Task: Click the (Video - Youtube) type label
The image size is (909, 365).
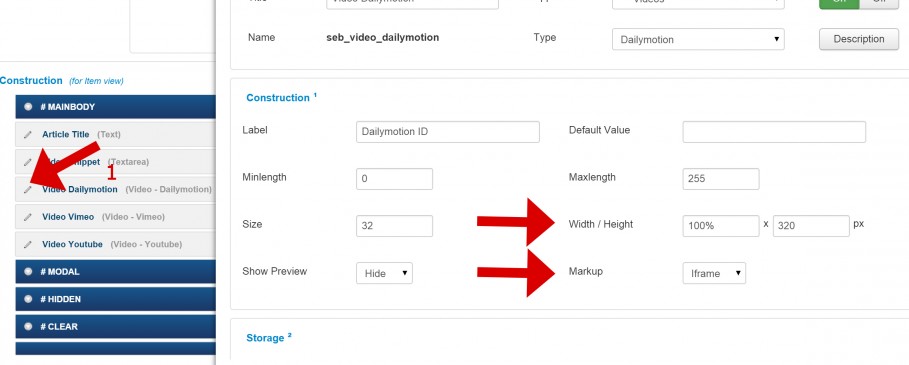Action: (x=146, y=244)
